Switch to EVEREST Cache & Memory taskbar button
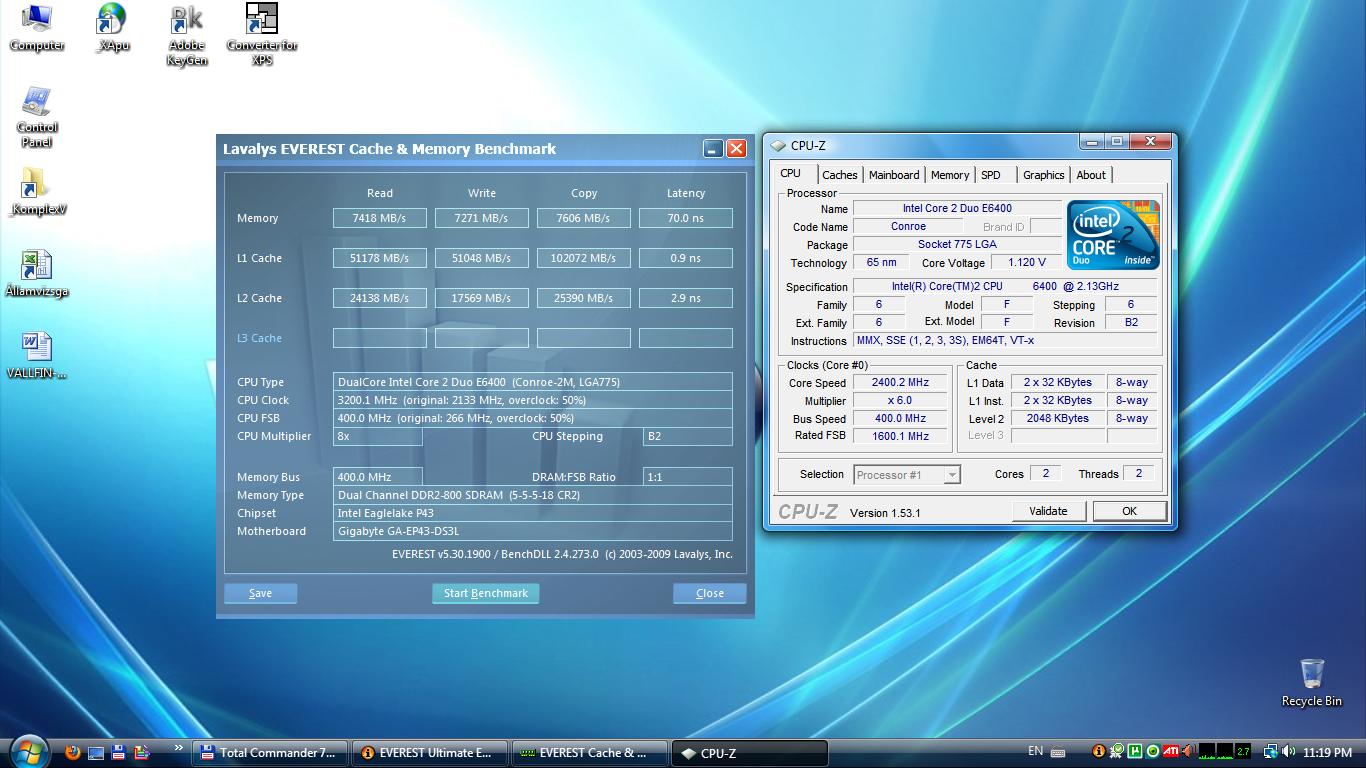Viewport: 1366px width, 768px height. (x=590, y=753)
